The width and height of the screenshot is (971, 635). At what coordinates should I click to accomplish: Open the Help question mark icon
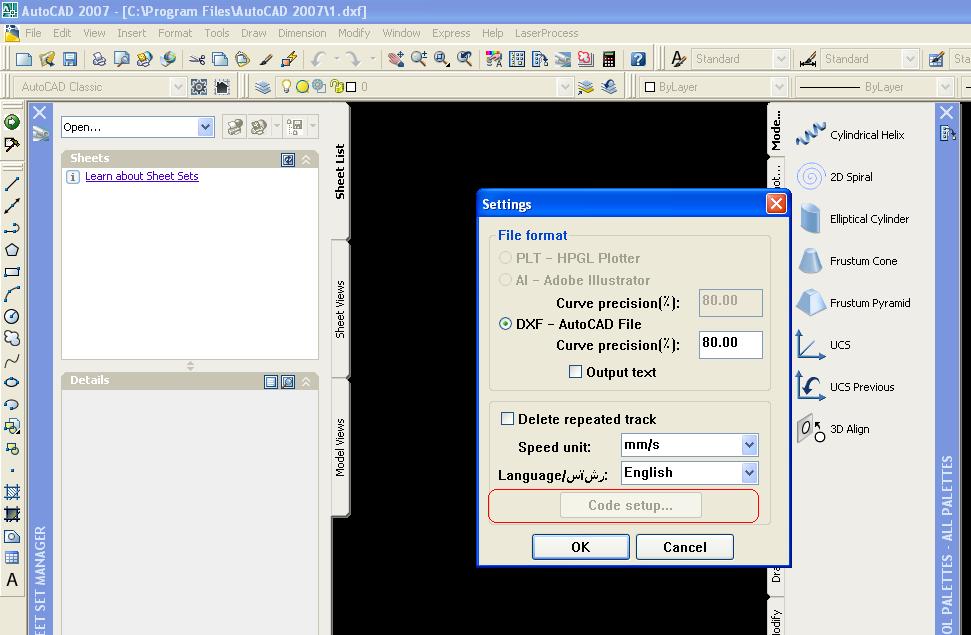tap(638, 60)
